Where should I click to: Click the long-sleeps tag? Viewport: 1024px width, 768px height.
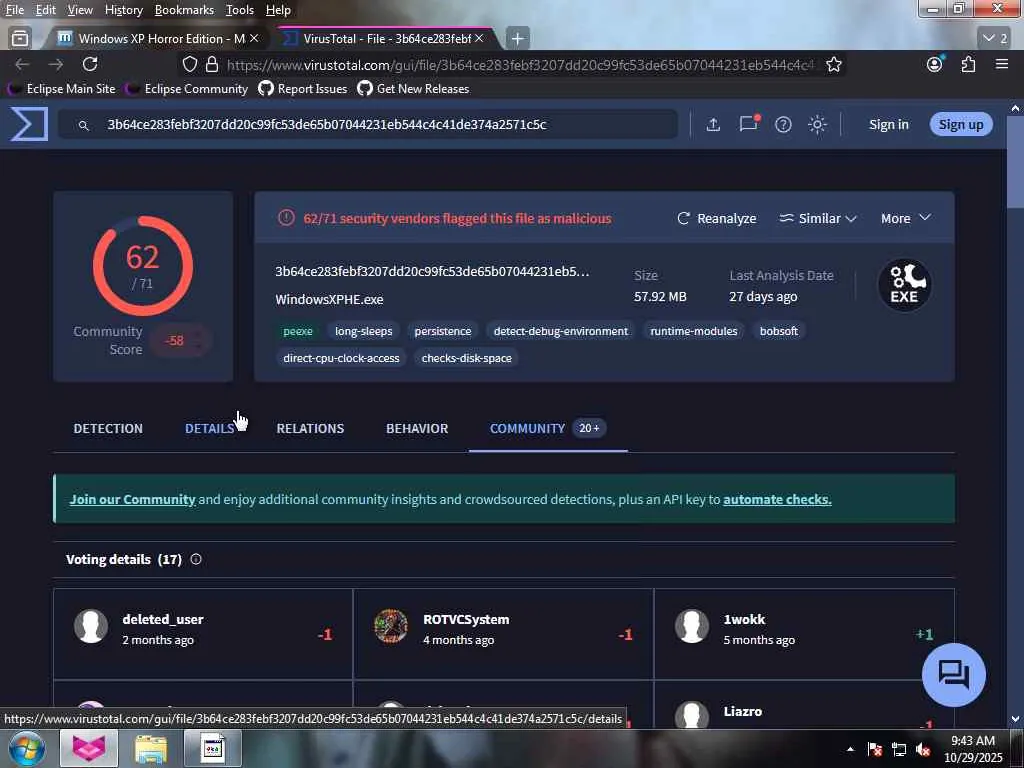364,331
